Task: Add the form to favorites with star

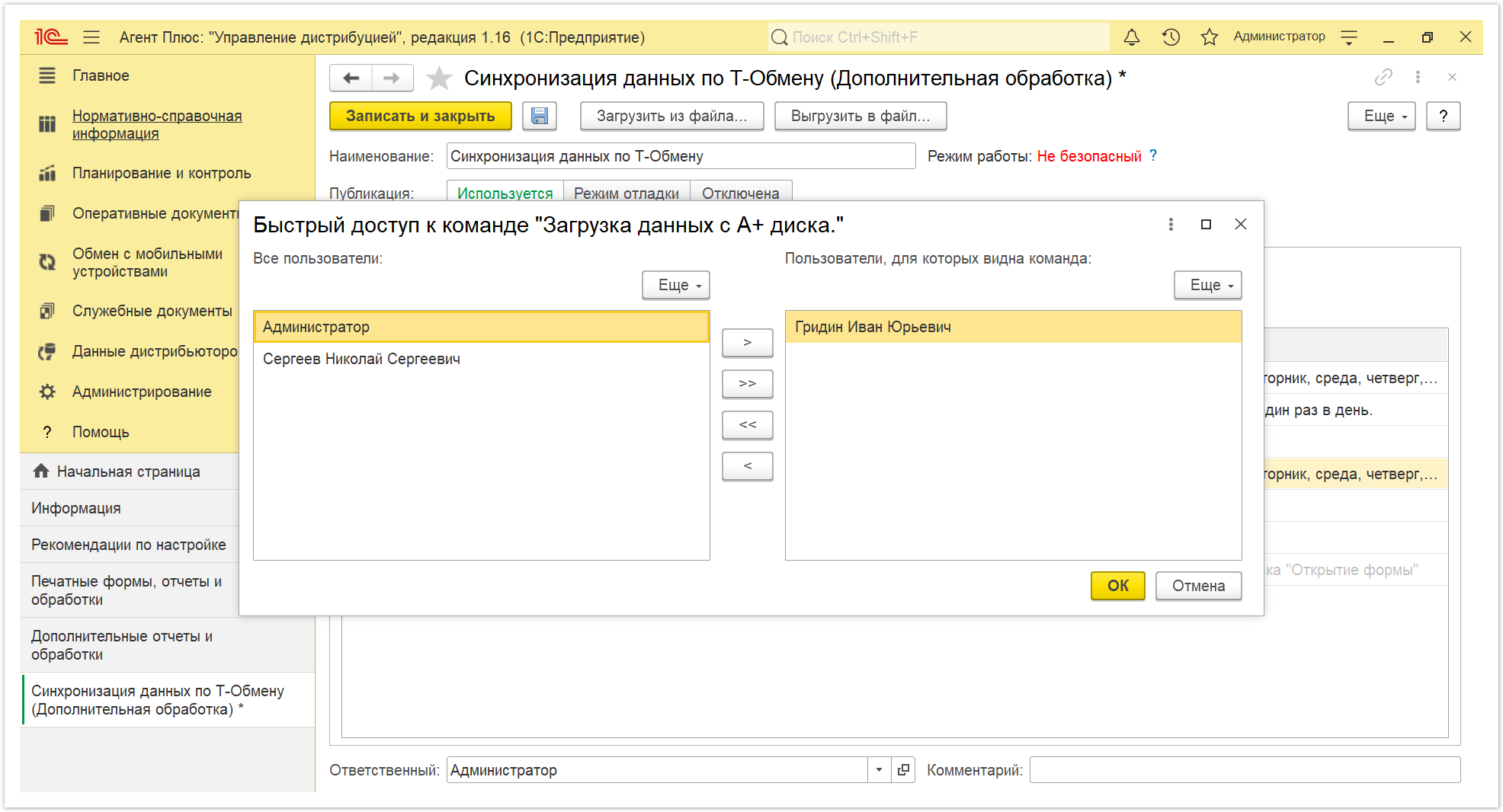Action: tap(439, 78)
